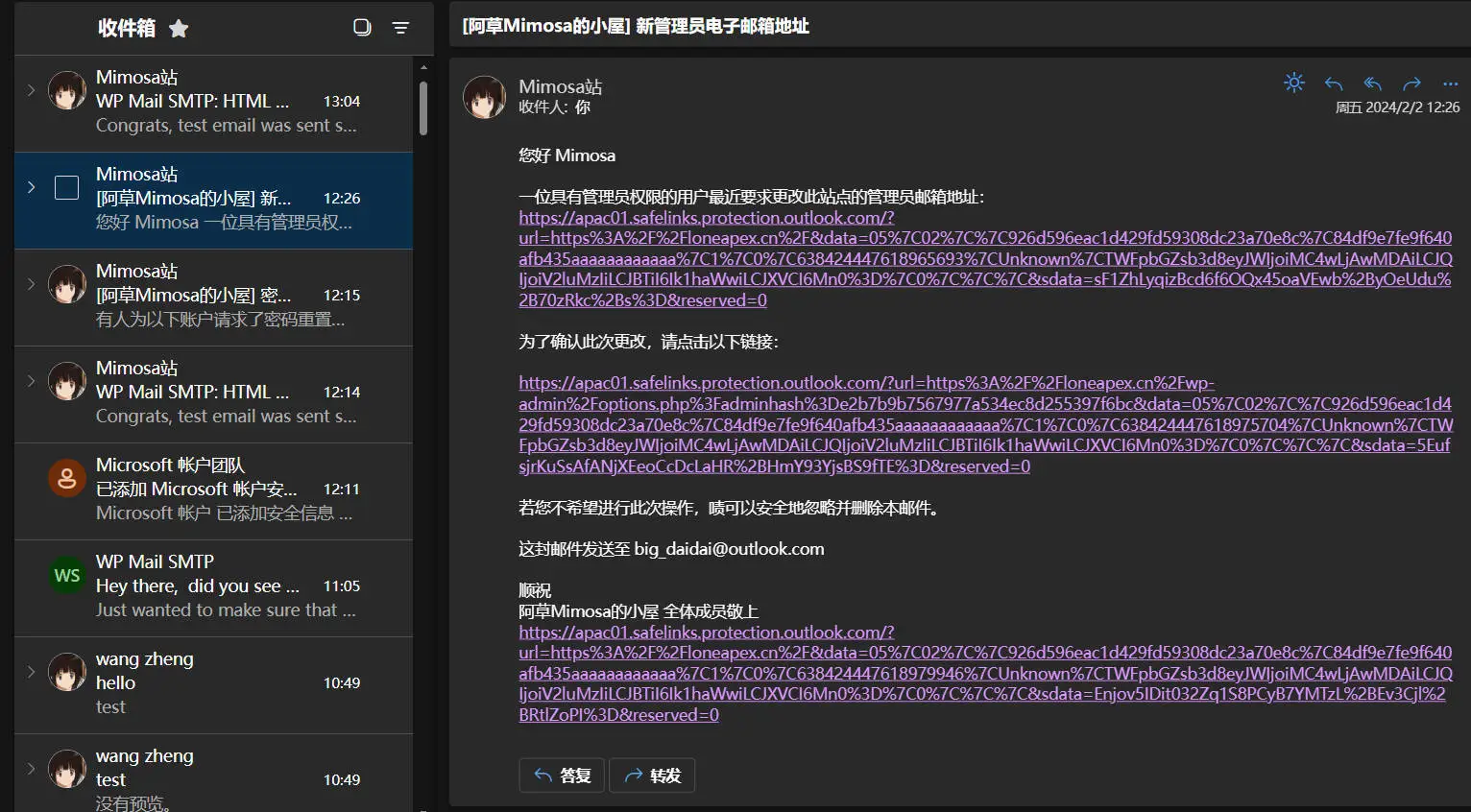
Task: Click the 答复 reply button
Action: (562, 776)
